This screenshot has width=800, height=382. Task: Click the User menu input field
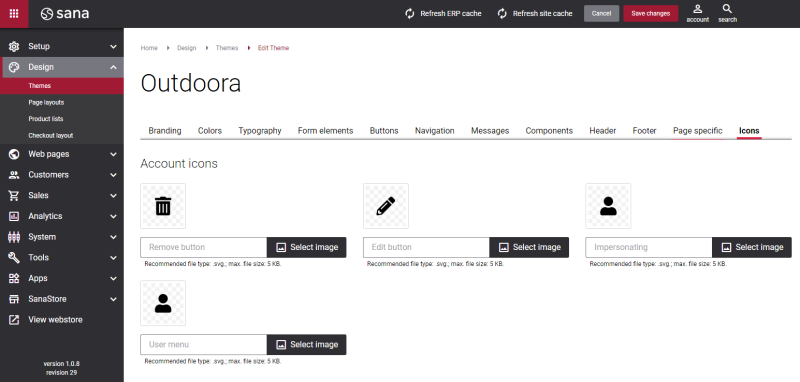(204, 345)
